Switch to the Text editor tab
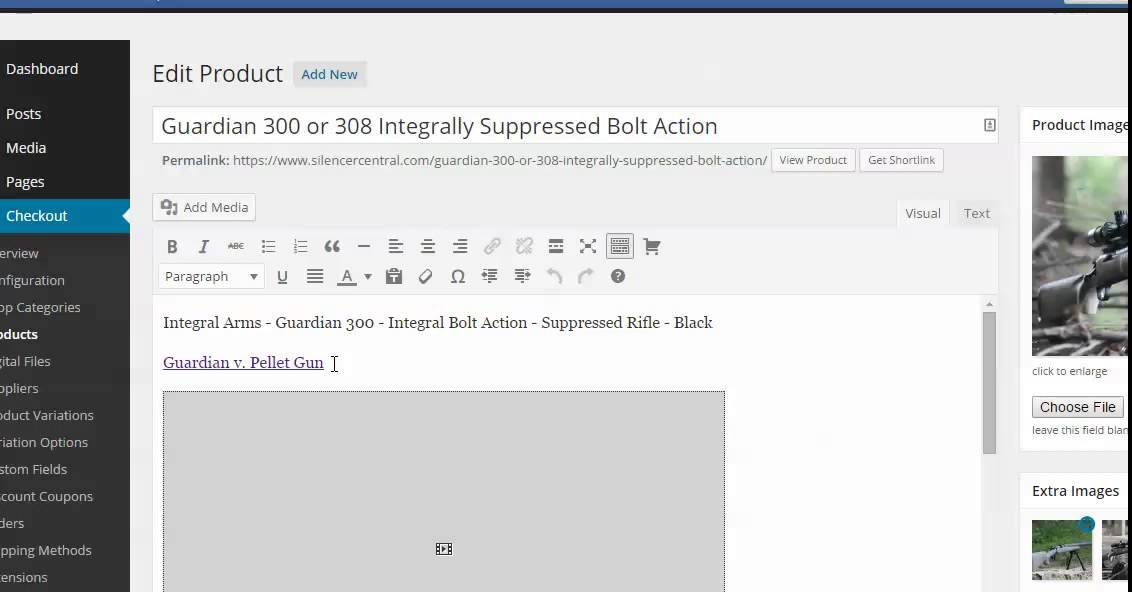The width and height of the screenshot is (1132, 592). [x=976, y=214]
